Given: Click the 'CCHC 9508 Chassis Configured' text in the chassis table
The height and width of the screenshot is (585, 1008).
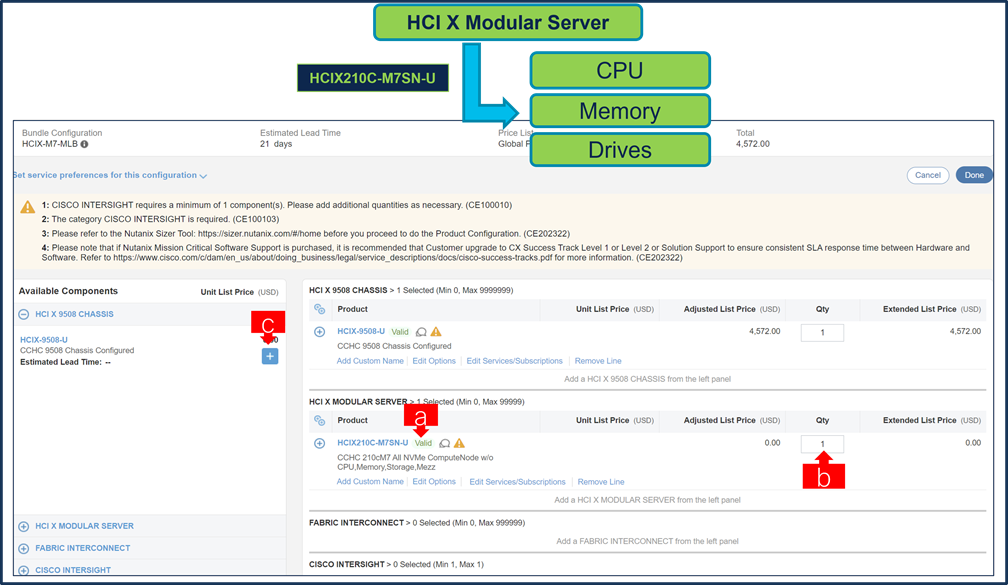Looking at the screenshot, I should tap(394, 346).
